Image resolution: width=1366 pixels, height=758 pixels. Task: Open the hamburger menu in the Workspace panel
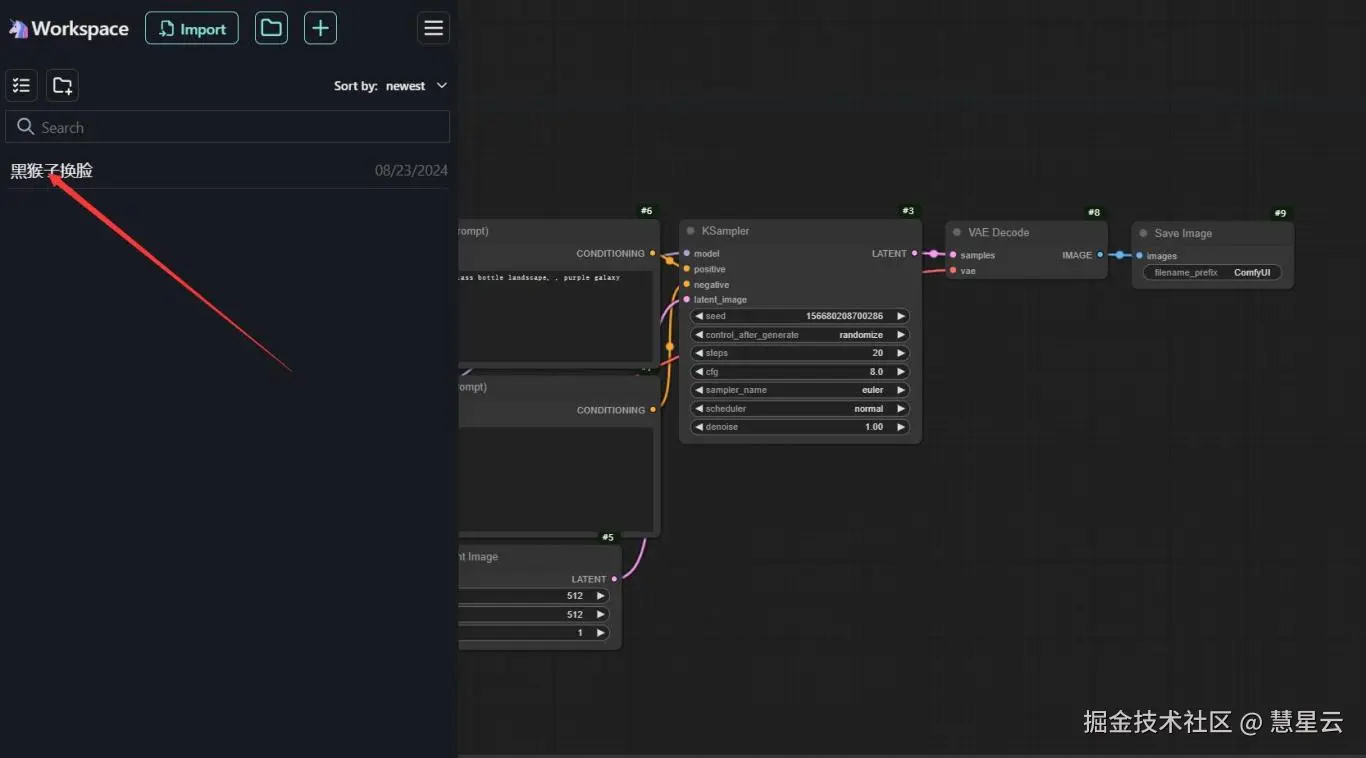coord(433,28)
